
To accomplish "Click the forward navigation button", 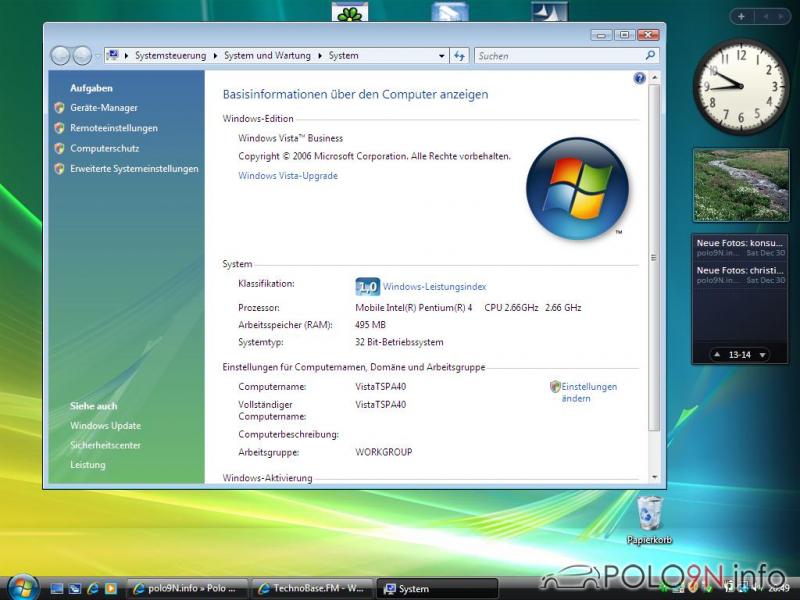I will click(82, 56).
